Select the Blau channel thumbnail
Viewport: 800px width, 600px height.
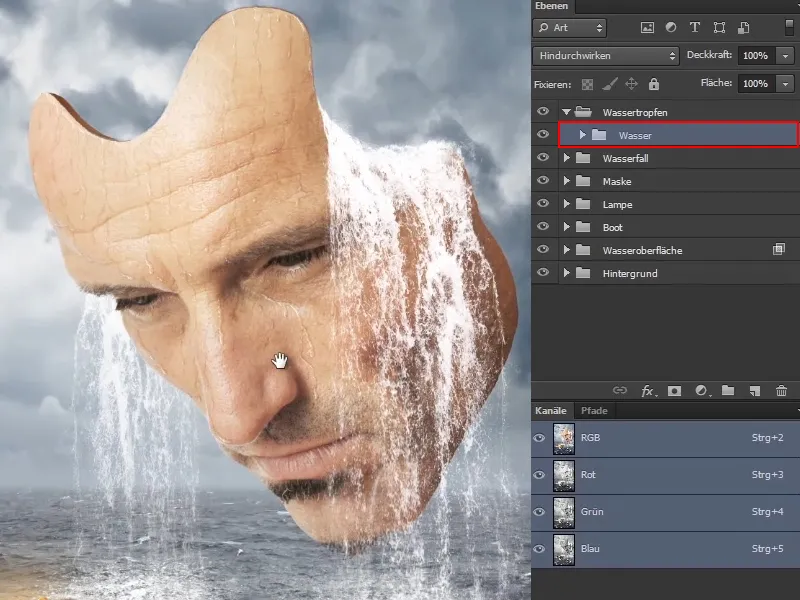(x=564, y=549)
